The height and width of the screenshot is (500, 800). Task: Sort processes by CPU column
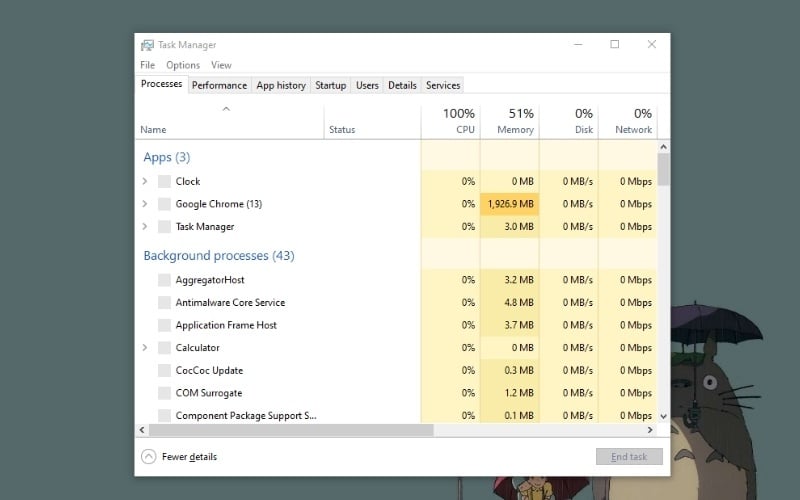(451, 122)
